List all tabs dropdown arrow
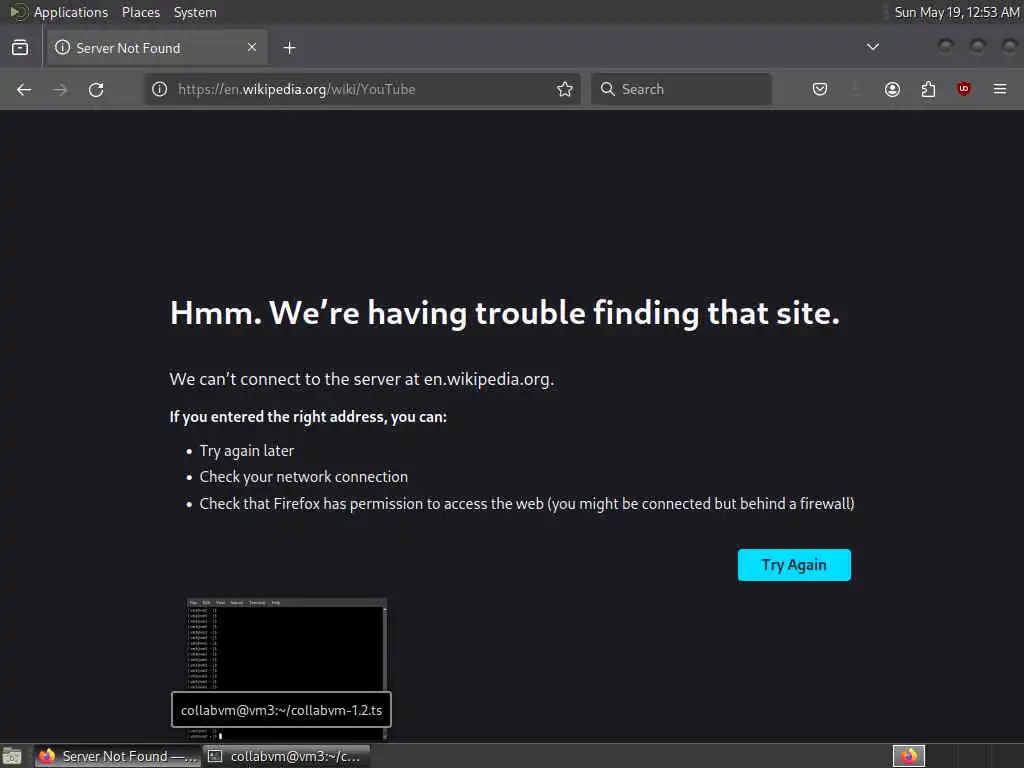The height and width of the screenshot is (768, 1024). tap(872, 47)
